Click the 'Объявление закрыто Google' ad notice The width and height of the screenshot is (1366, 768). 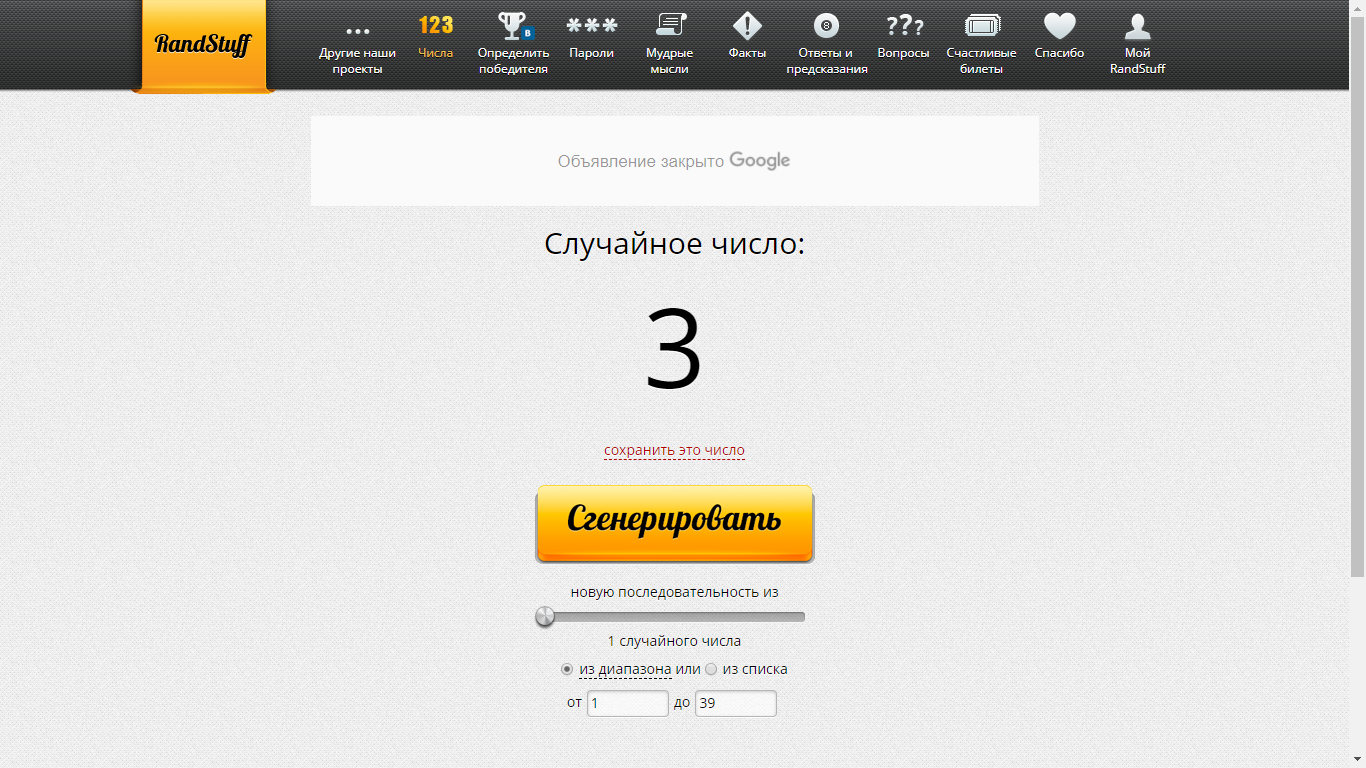(674, 161)
